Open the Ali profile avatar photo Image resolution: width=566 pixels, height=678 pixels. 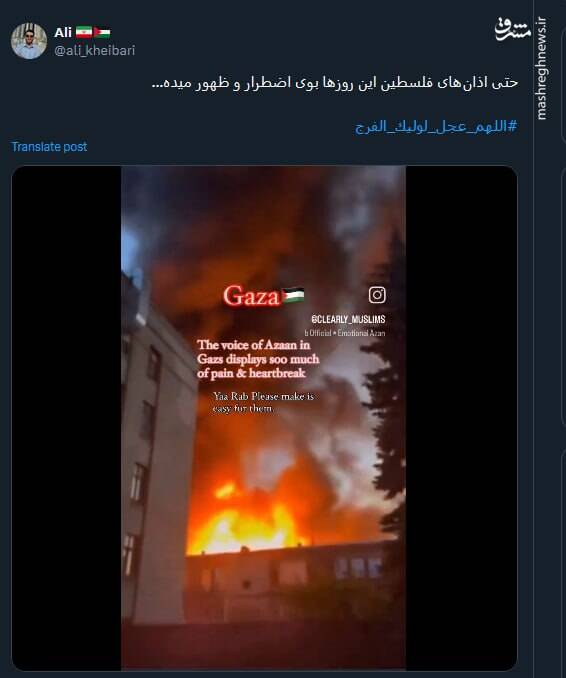pos(29,41)
